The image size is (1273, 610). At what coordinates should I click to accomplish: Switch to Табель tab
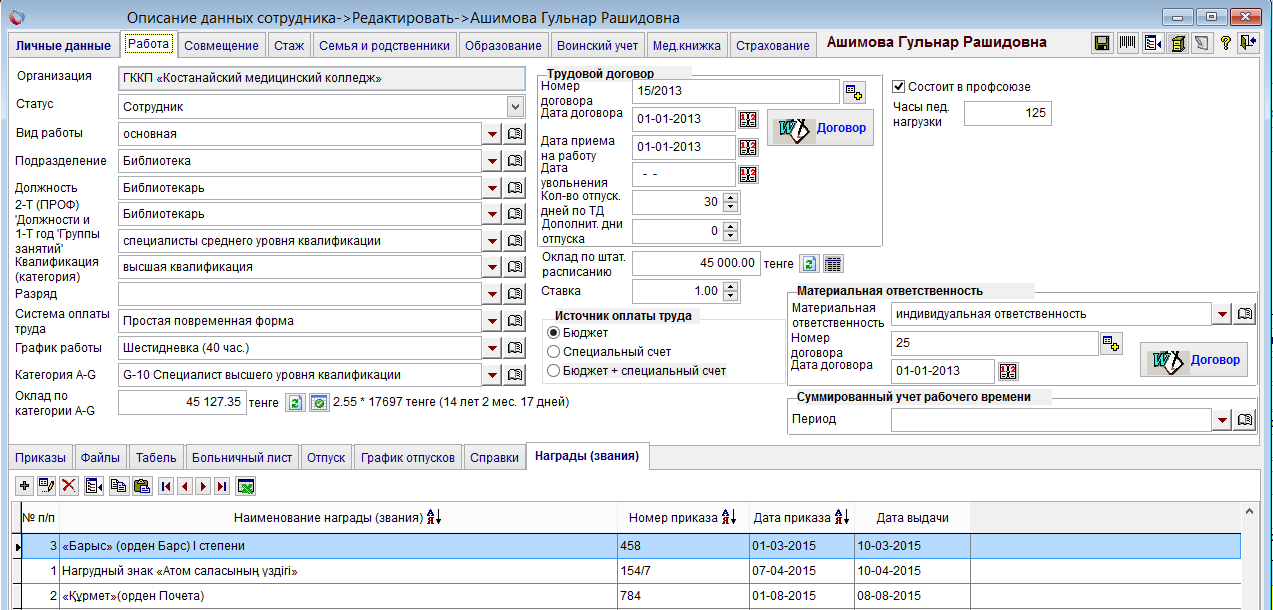(156, 458)
